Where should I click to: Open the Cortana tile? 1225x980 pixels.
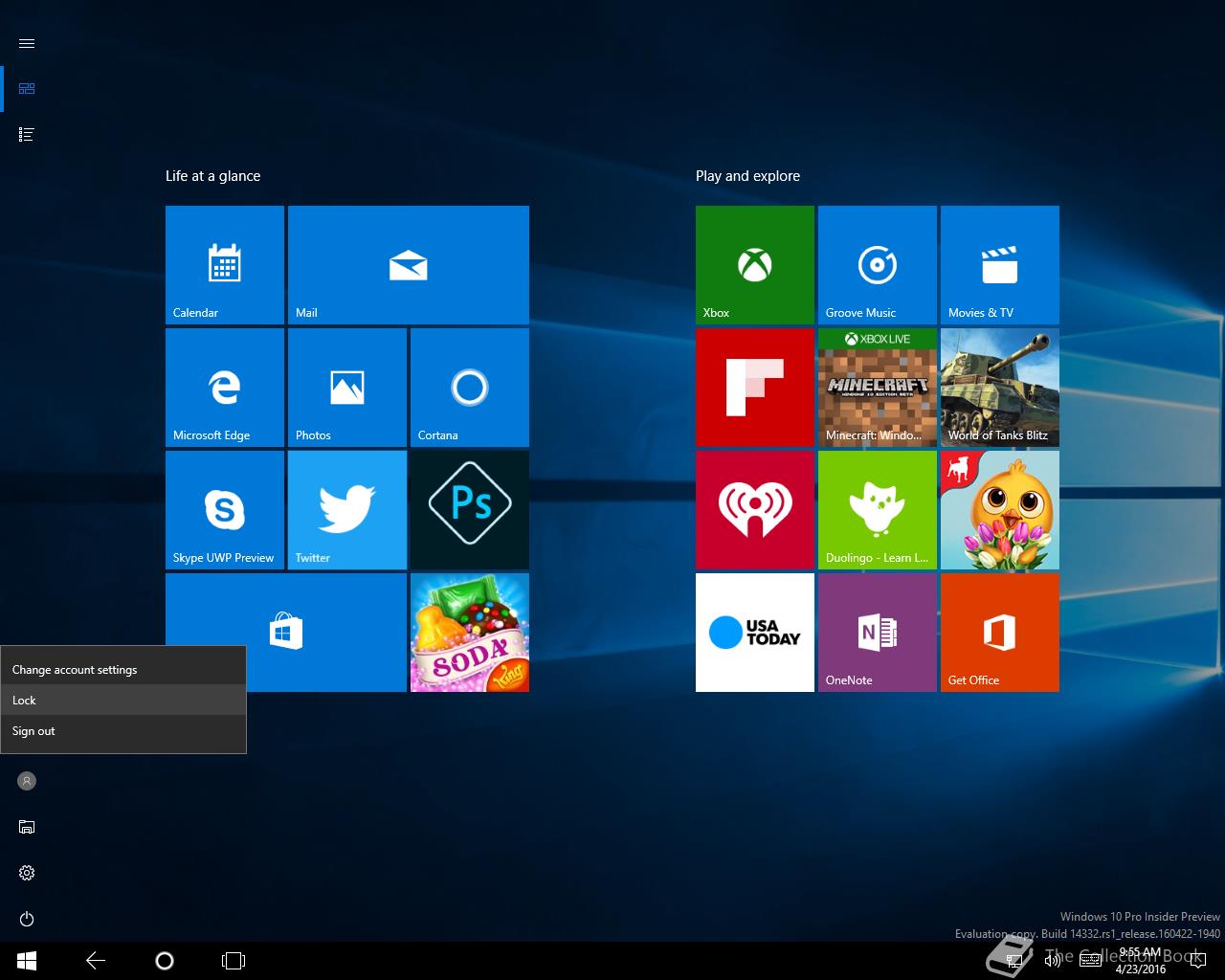[470, 388]
